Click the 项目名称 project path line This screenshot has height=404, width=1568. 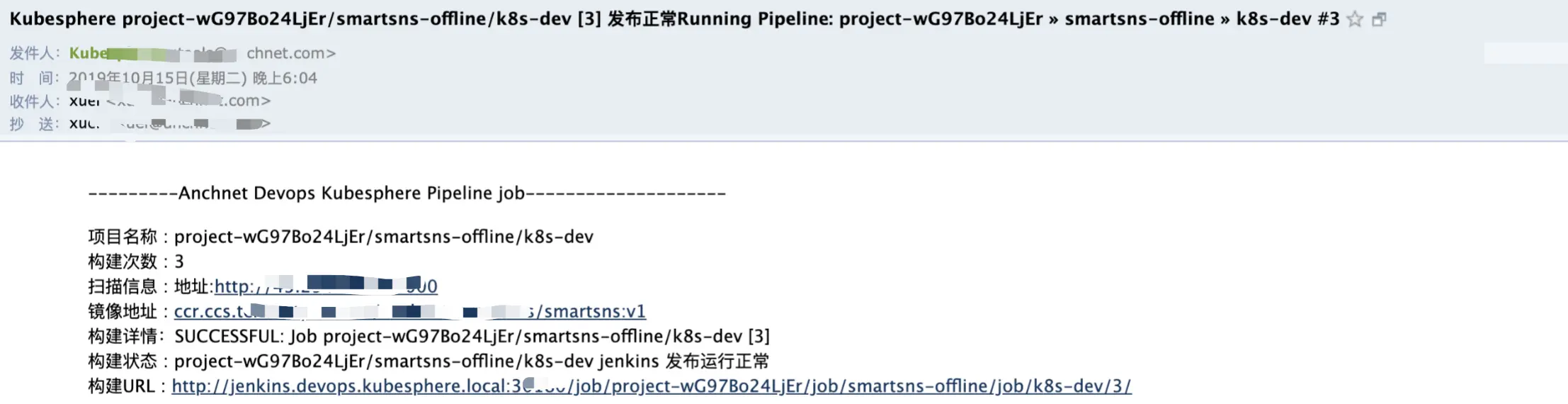point(340,237)
